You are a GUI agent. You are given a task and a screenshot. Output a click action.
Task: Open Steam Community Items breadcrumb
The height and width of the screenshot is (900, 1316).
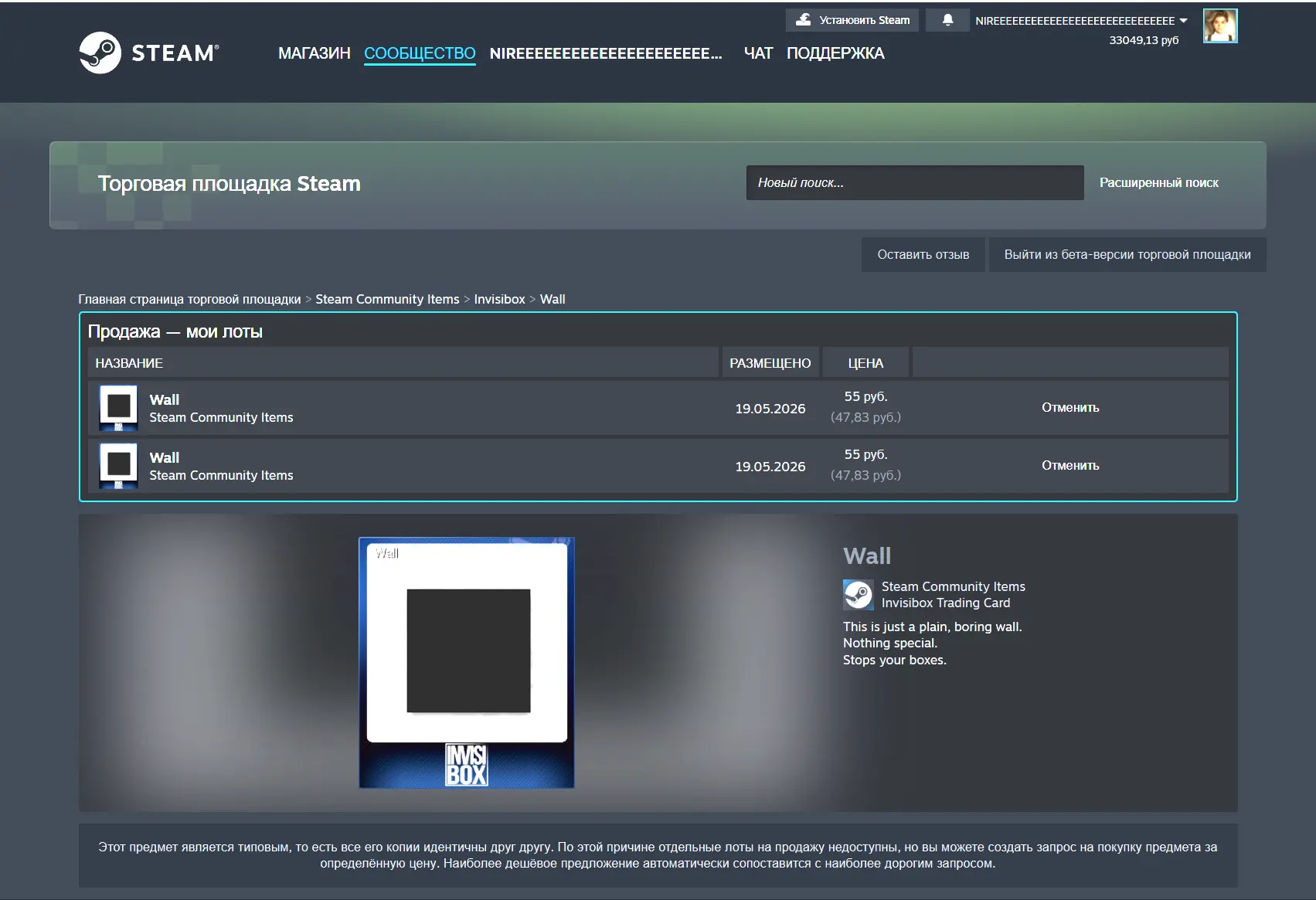(x=387, y=299)
